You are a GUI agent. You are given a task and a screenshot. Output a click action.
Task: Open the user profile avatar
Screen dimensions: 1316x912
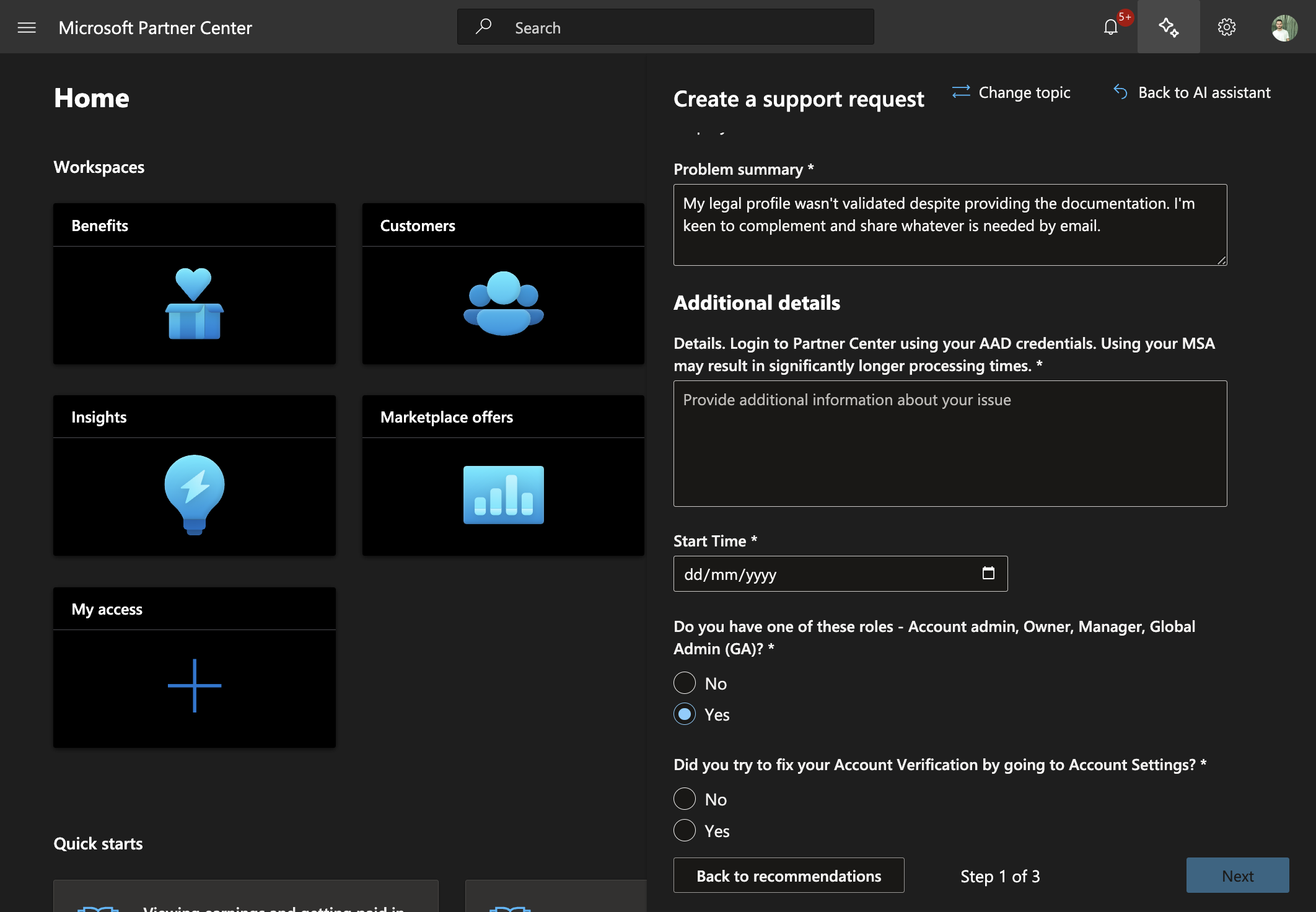[1284, 27]
